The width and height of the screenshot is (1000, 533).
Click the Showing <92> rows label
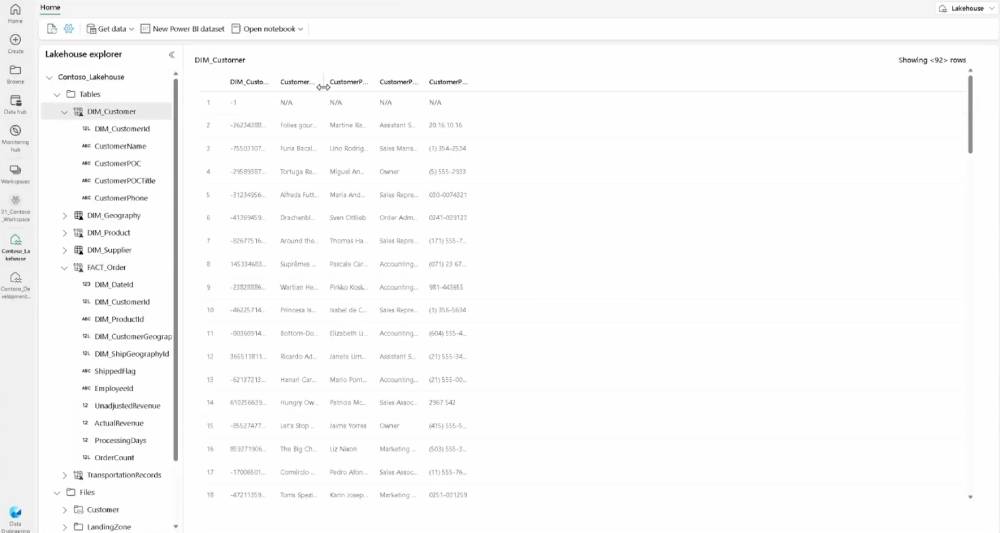tap(932, 60)
